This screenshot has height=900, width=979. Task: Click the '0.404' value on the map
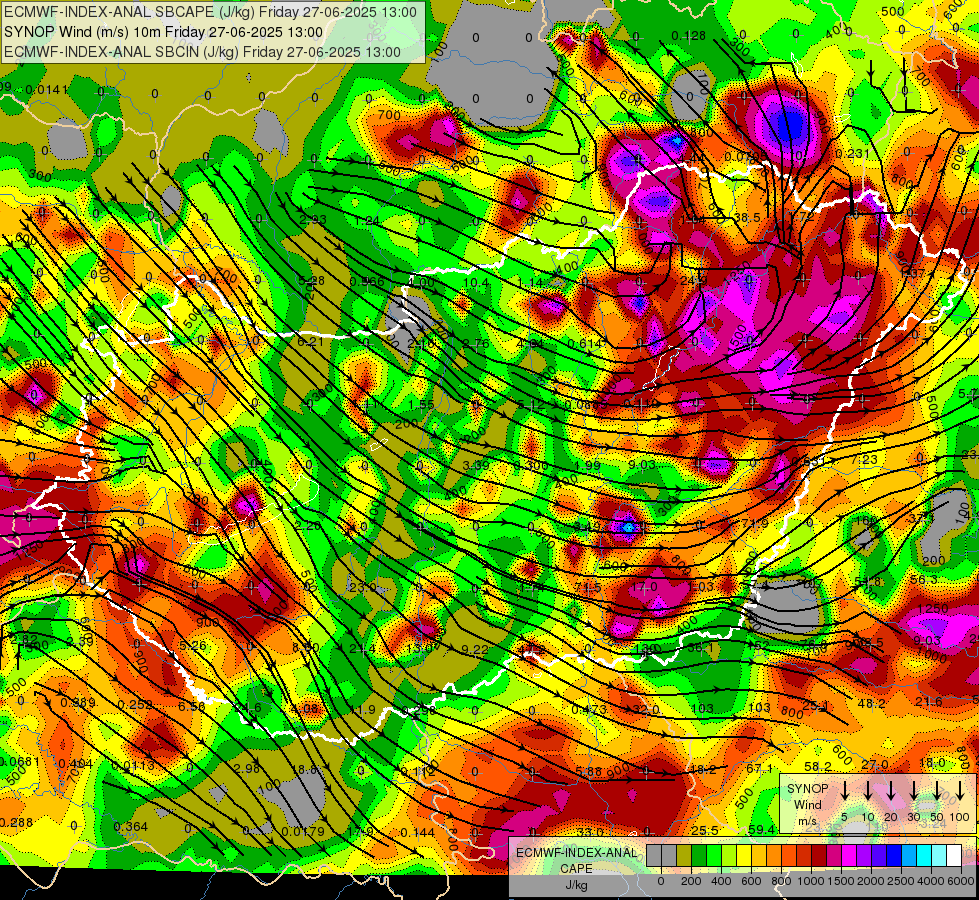pos(76,764)
